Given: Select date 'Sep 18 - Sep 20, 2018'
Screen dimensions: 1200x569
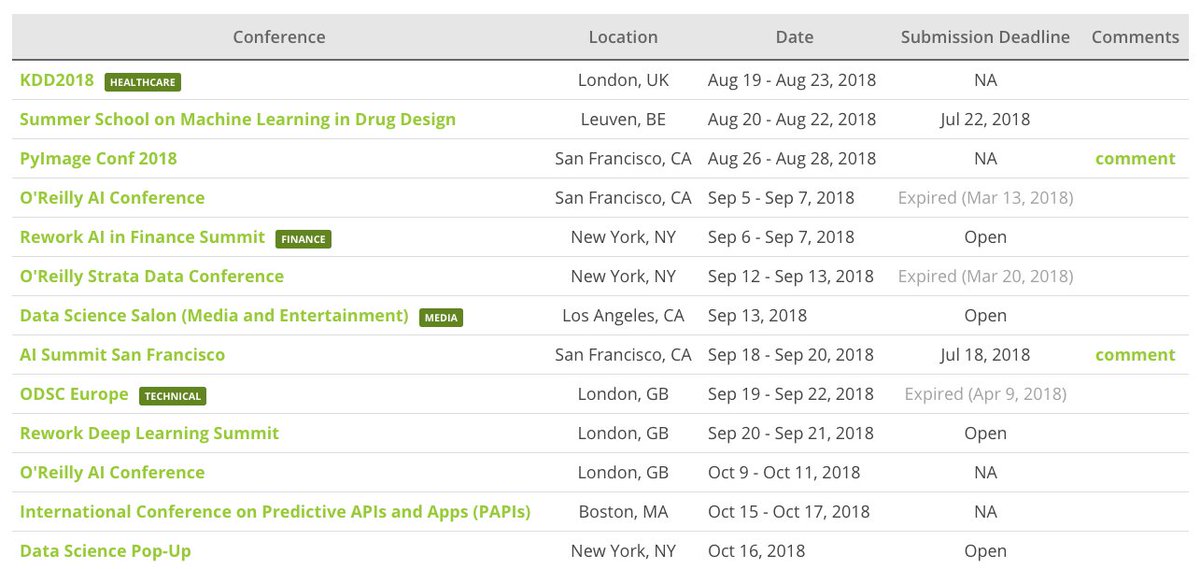Looking at the screenshot, I should tap(790, 354).
